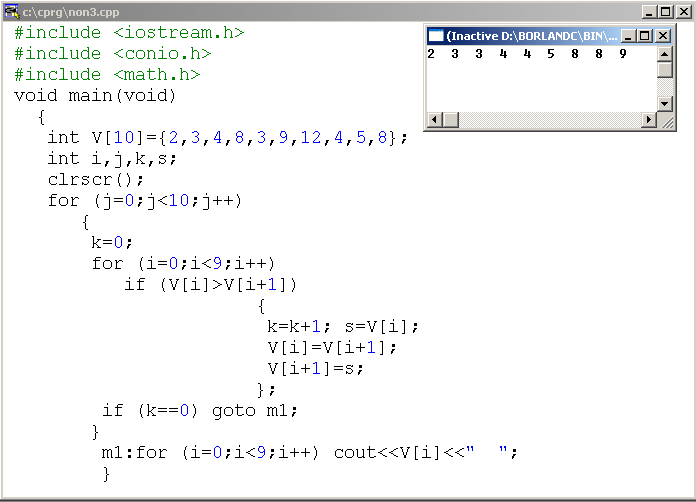Click the 'int i,j,k,s;' line
This screenshot has width=696, height=502.
coord(112,159)
